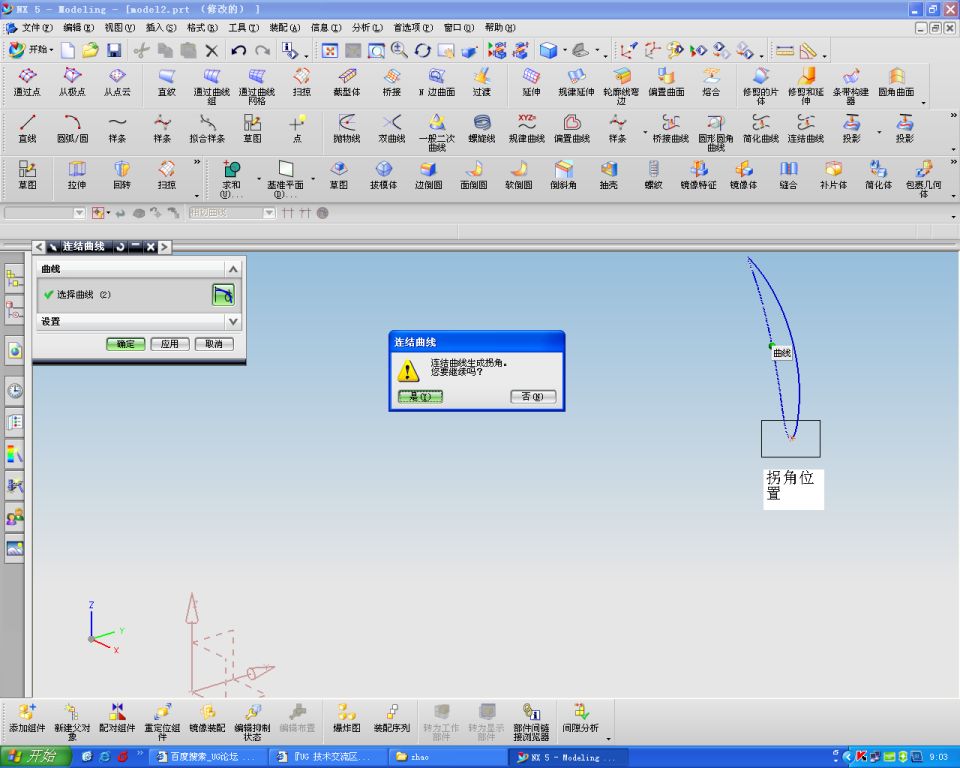This screenshot has height=768, width=960.
Task: Expand feature toolbar overflow chevron after 扫掠
Action: (x=197, y=162)
